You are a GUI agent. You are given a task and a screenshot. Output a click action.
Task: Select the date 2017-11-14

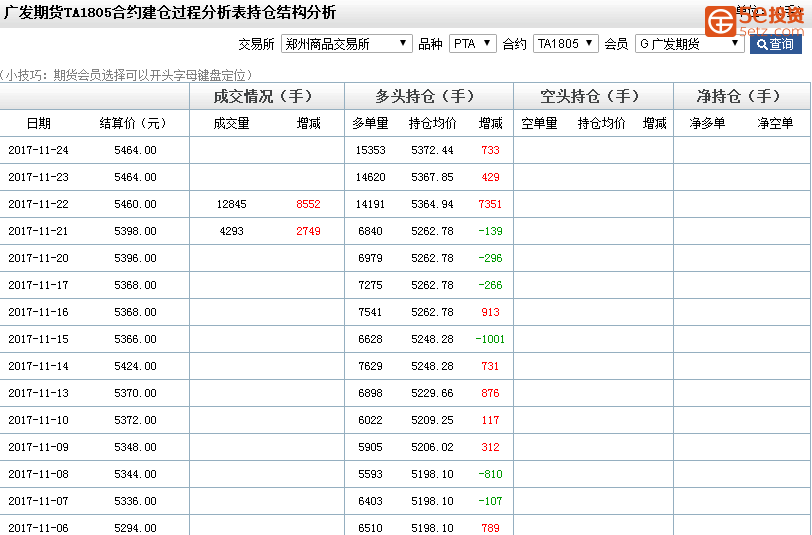pyautogui.click(x=38, y=366)
